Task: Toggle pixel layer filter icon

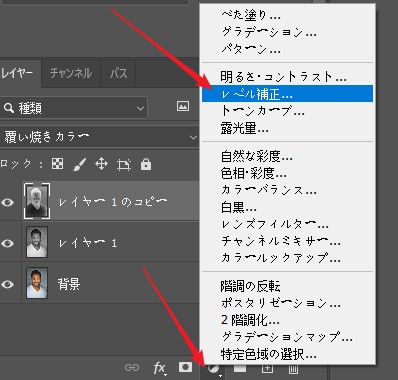Action: (x=183, y=106)
